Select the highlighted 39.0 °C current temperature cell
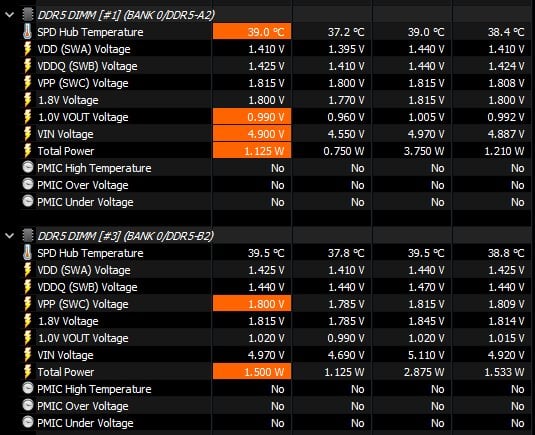This screenshot has width=535, height=435. point(252,32)
